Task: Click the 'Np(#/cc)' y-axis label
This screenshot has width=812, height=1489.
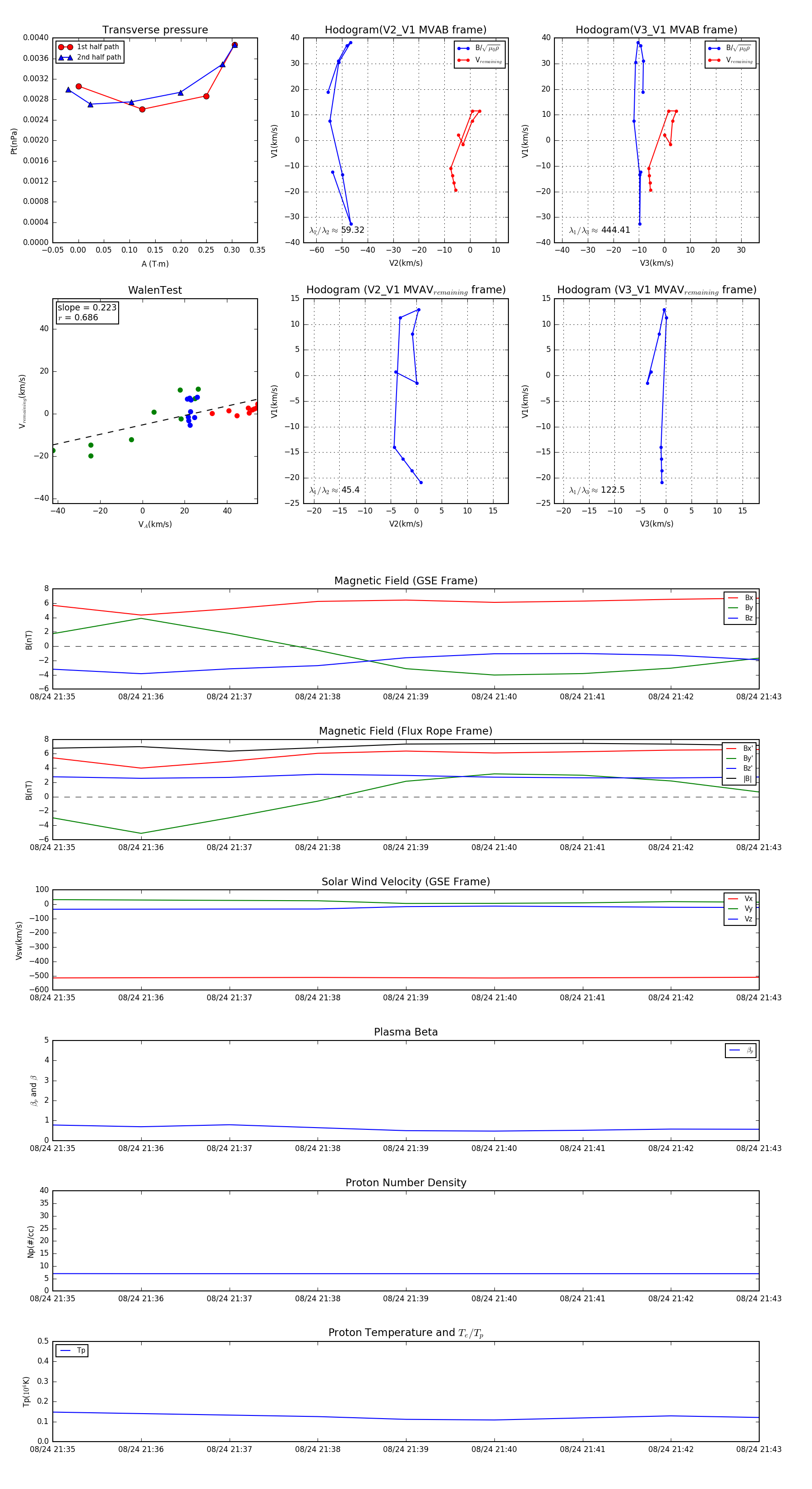Action: 31,1241
